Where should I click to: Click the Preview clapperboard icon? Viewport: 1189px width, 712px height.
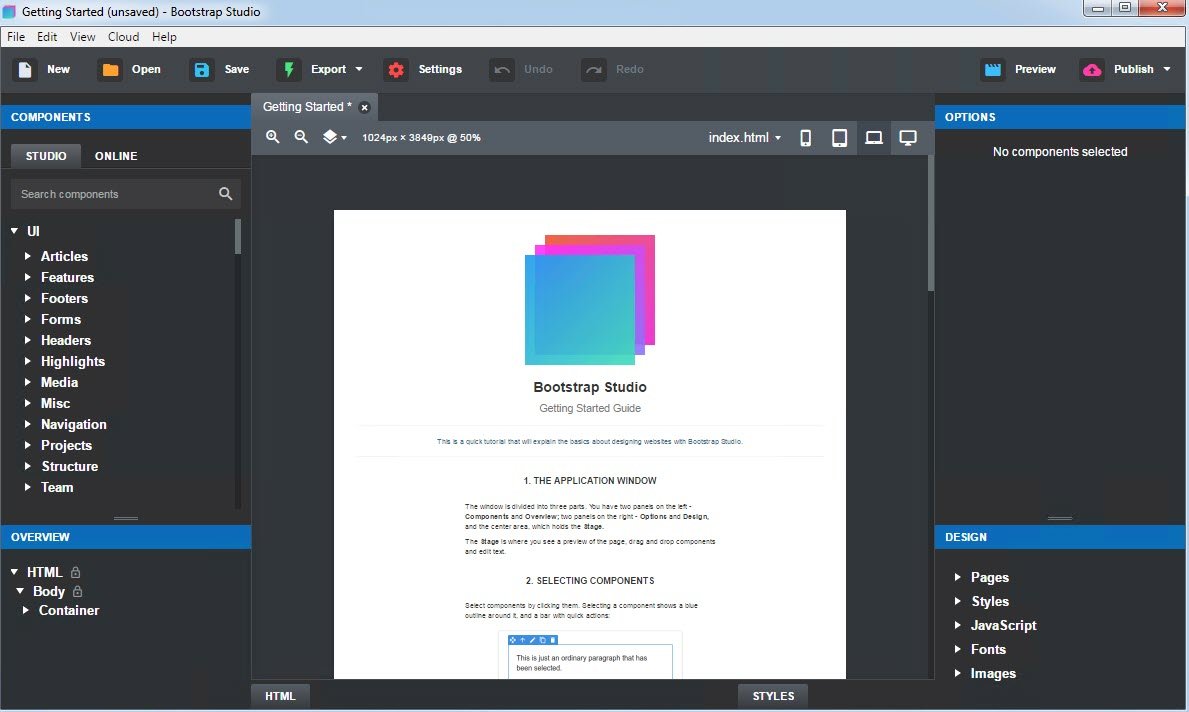(993, 70)
